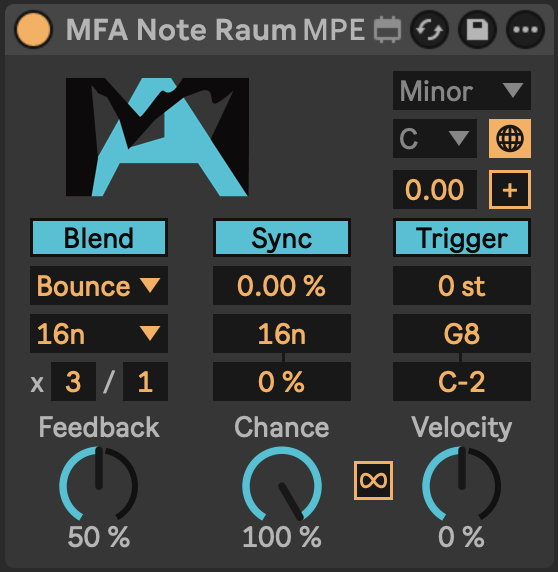558x572 pixels.
Task: Click the 50 % Feedback value
Action: pyautogui.click(x=99, y=537)
